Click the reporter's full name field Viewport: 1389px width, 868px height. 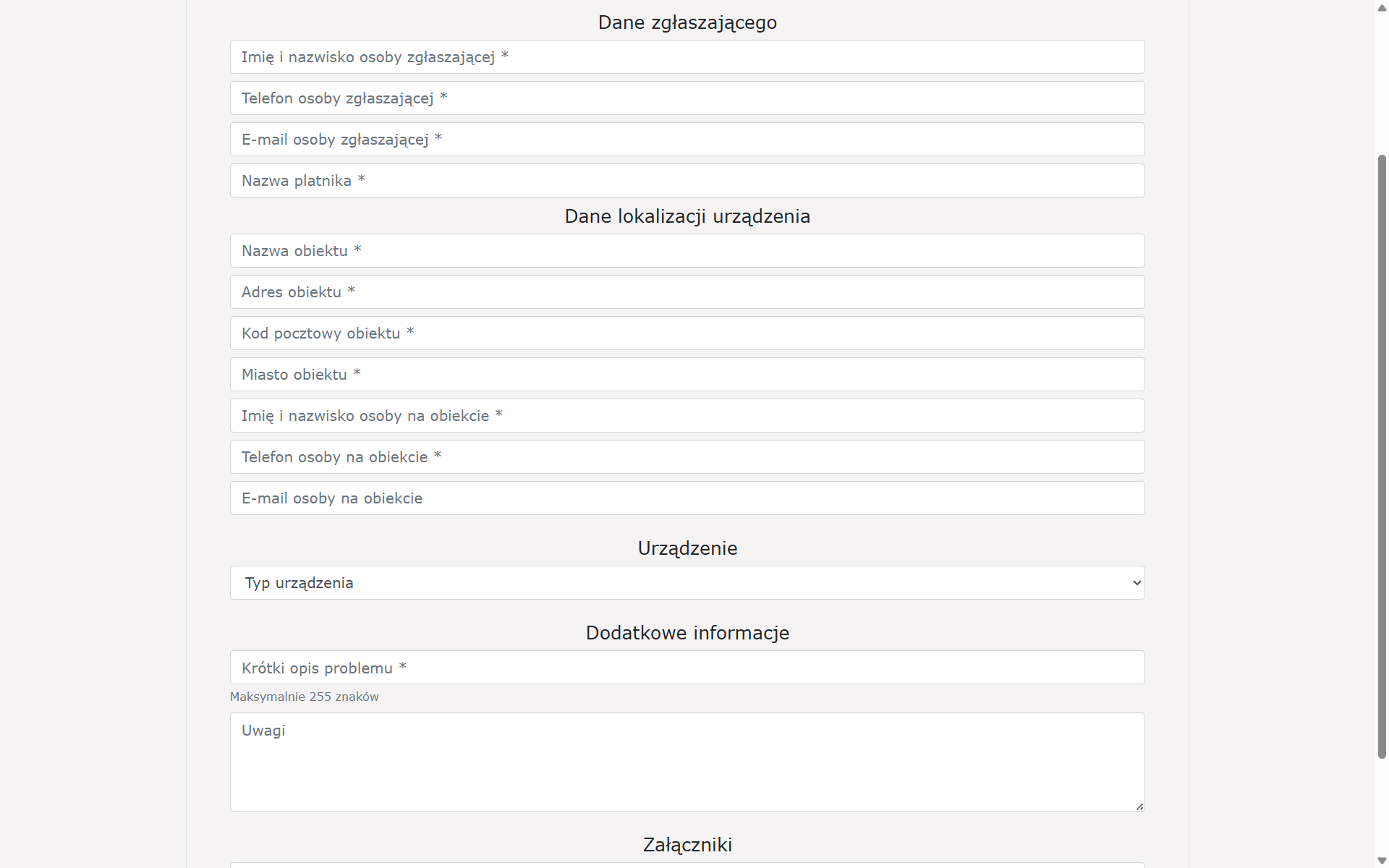point(687,57)
